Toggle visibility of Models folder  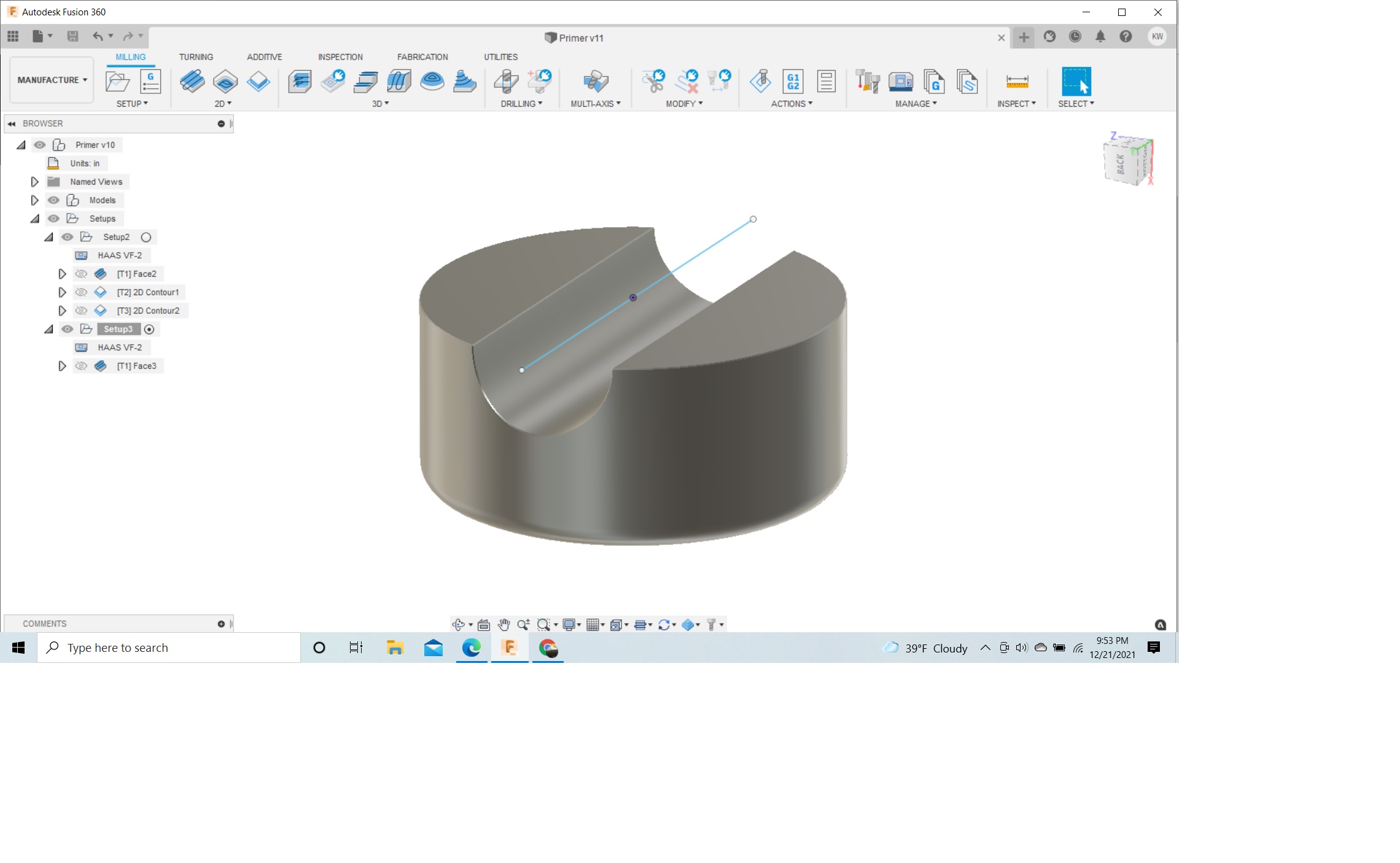[x=54, y=200]
